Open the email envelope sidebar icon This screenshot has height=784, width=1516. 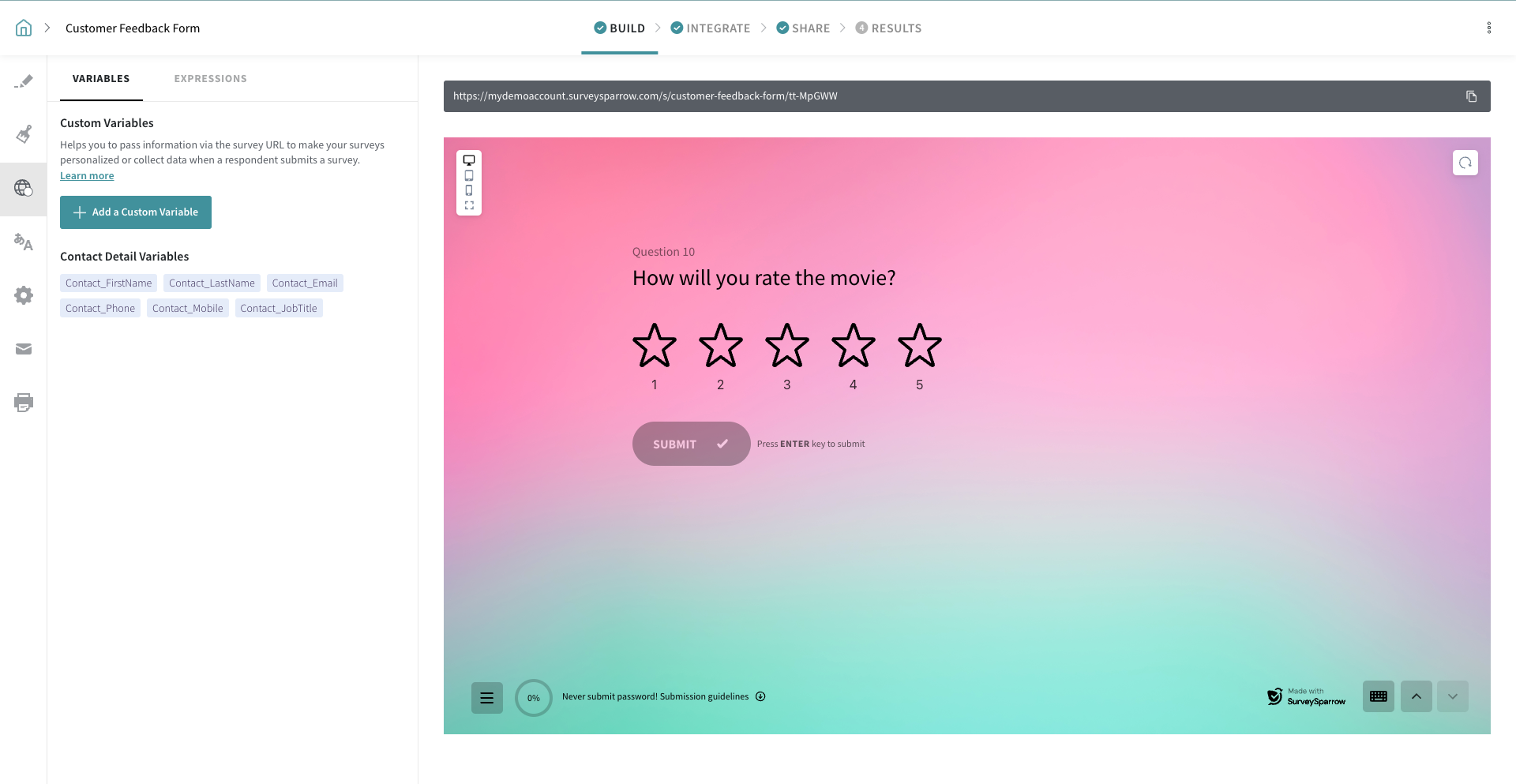(x=24, y=349)
